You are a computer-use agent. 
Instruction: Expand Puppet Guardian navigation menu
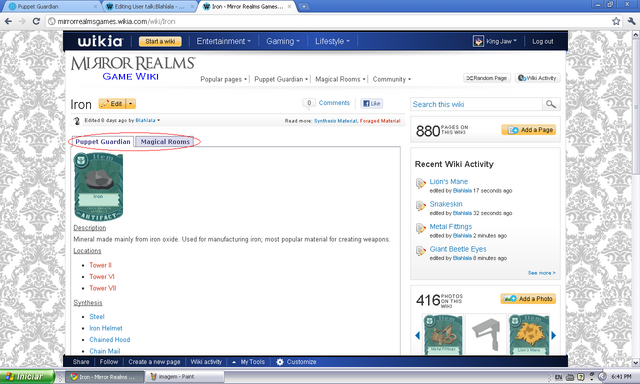tap(281, 79)
